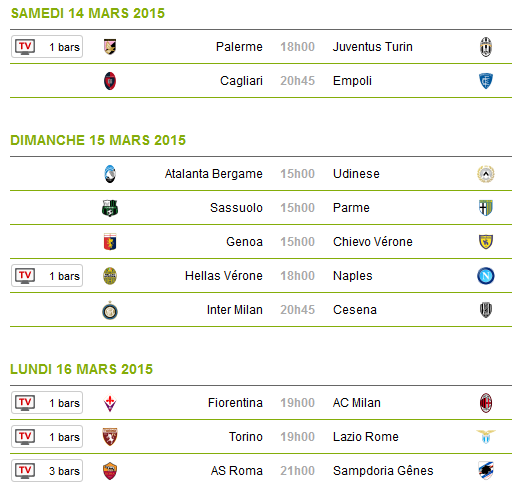Open the Fiorentina team link
This screenshot has height=487, width=512.
235,403
